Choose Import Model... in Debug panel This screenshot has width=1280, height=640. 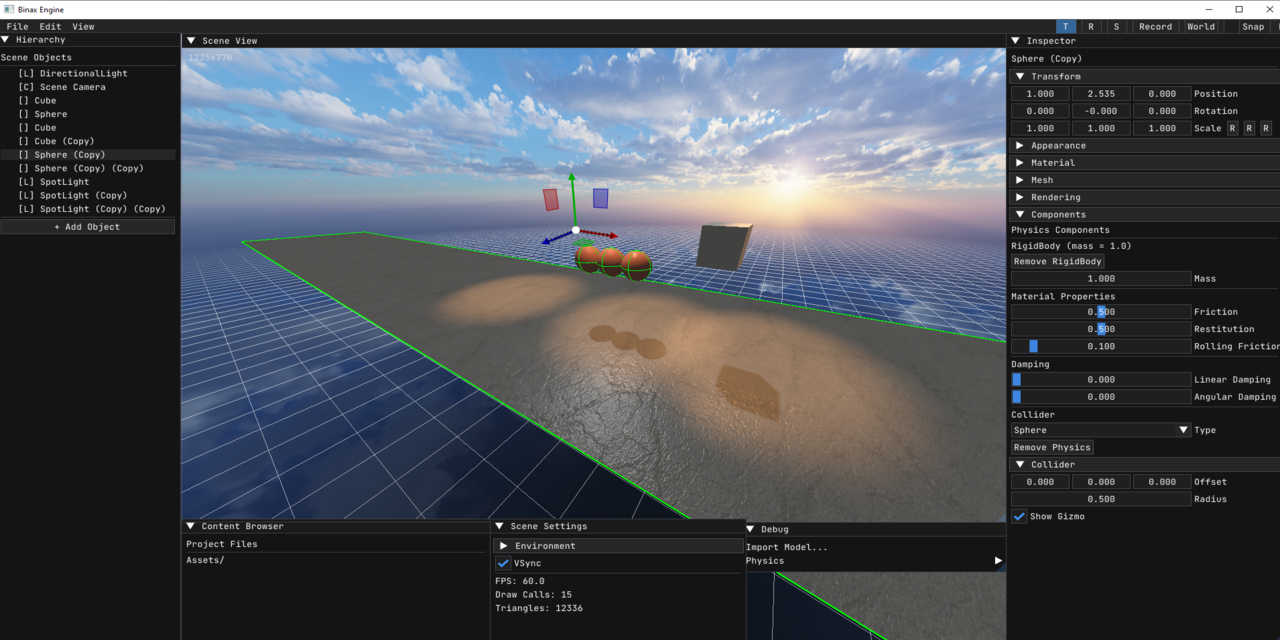(x=787, y=547)
